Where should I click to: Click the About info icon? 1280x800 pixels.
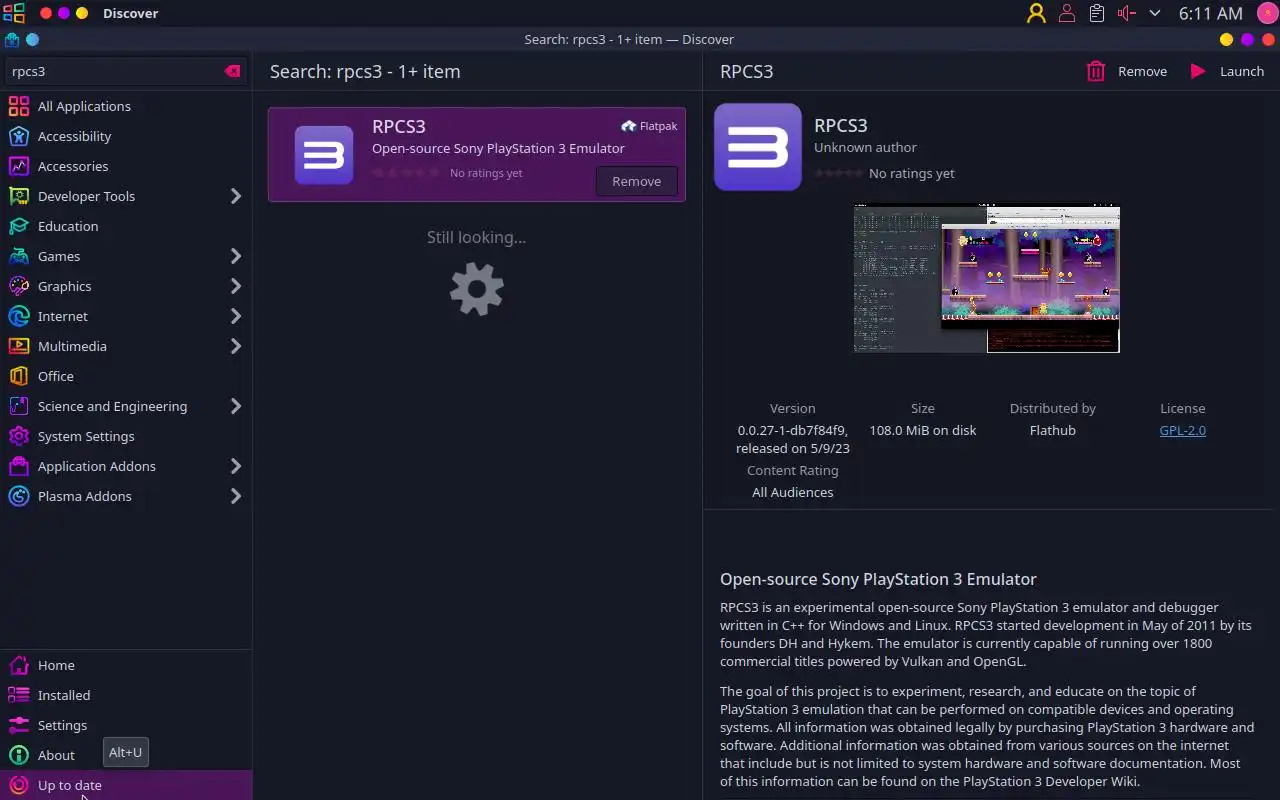pyautogui.click(x=18, y=755)
